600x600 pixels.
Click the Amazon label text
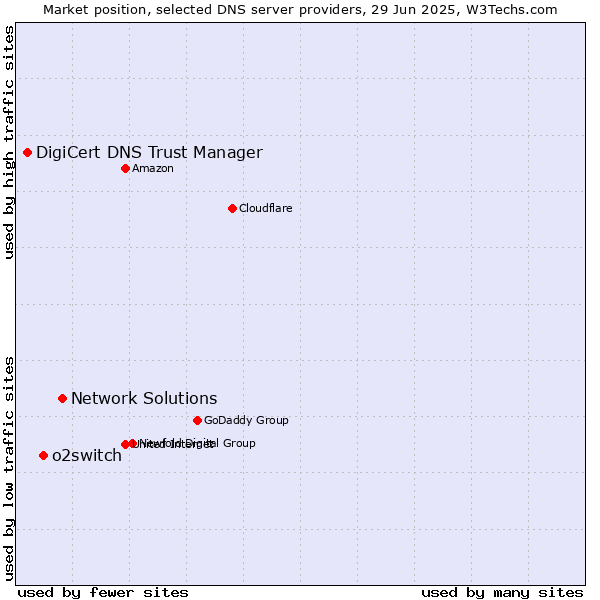pos(153,169)
